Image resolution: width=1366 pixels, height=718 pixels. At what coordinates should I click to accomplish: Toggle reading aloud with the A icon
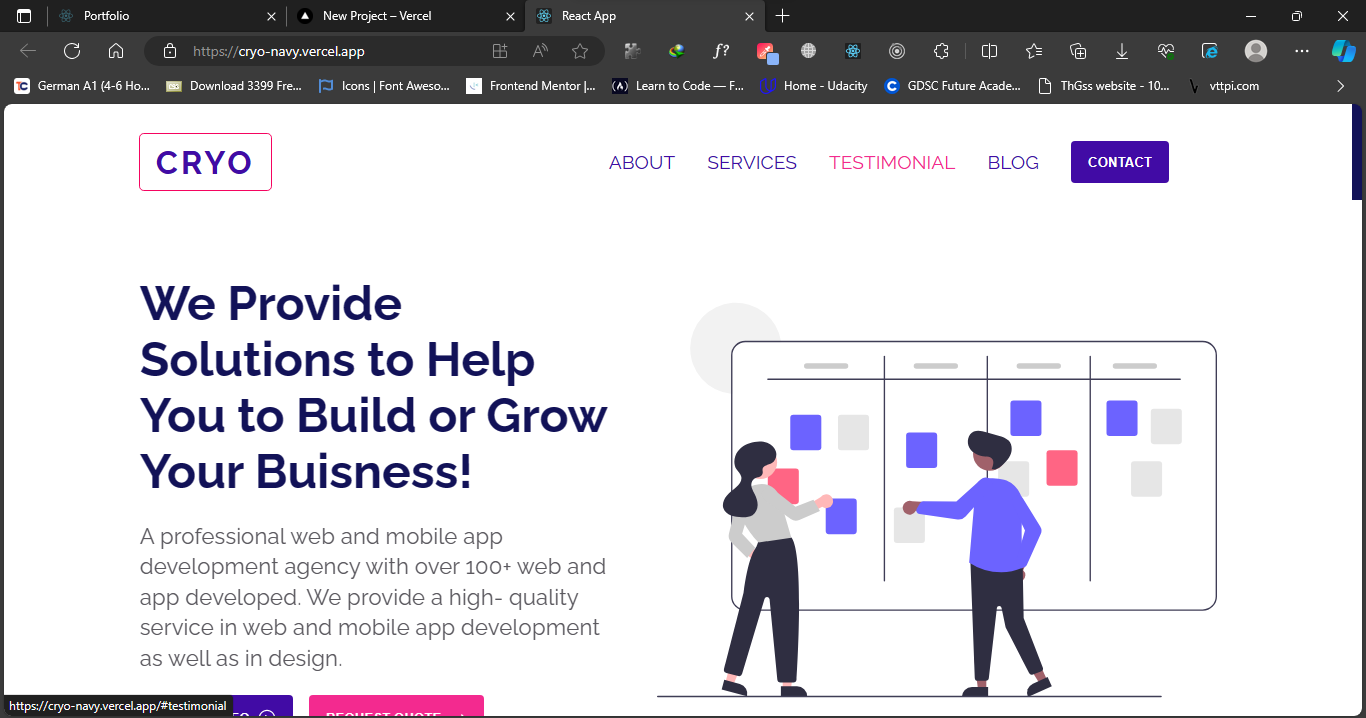540,50
